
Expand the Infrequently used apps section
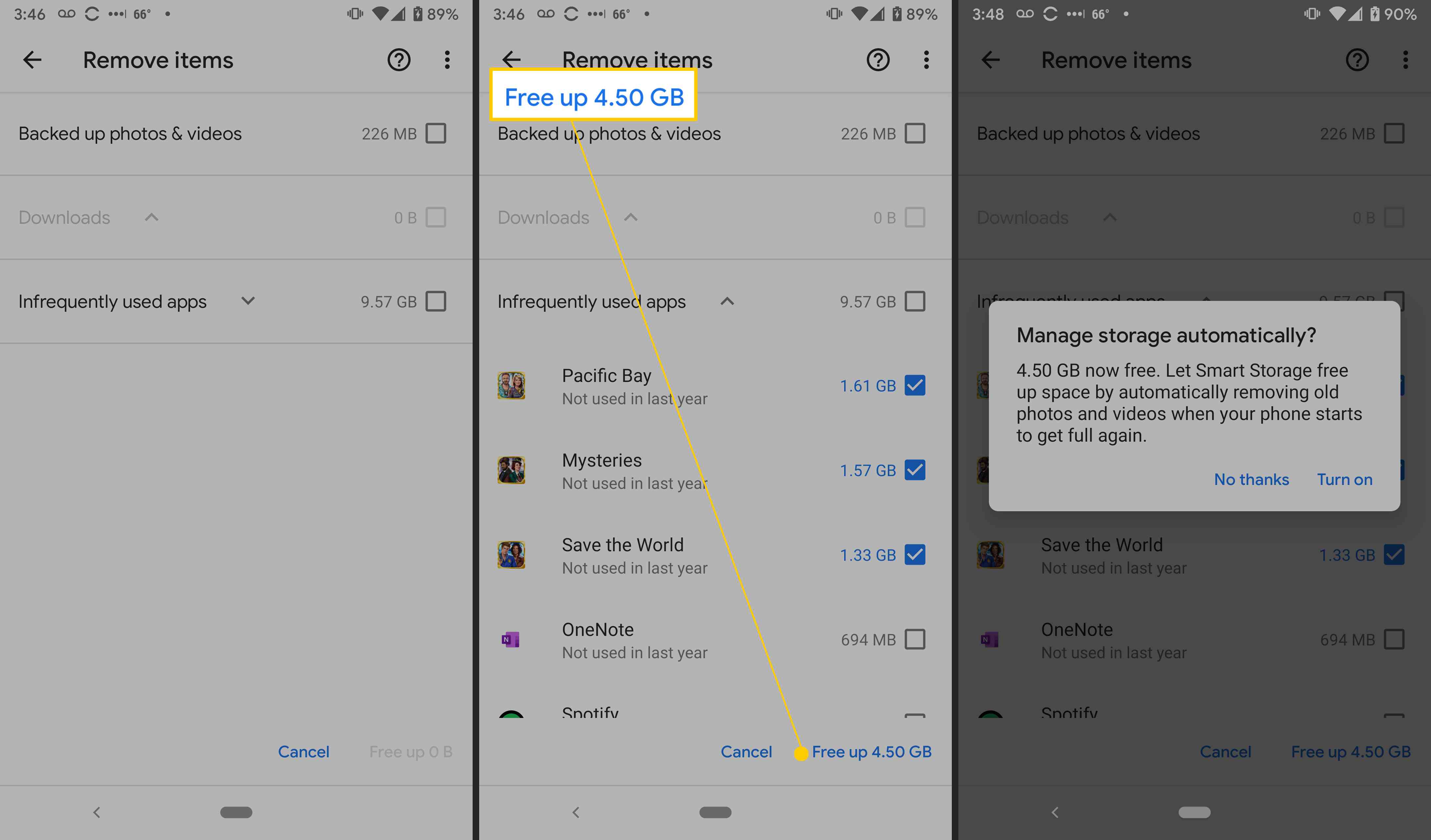click(x=247, y=299)
